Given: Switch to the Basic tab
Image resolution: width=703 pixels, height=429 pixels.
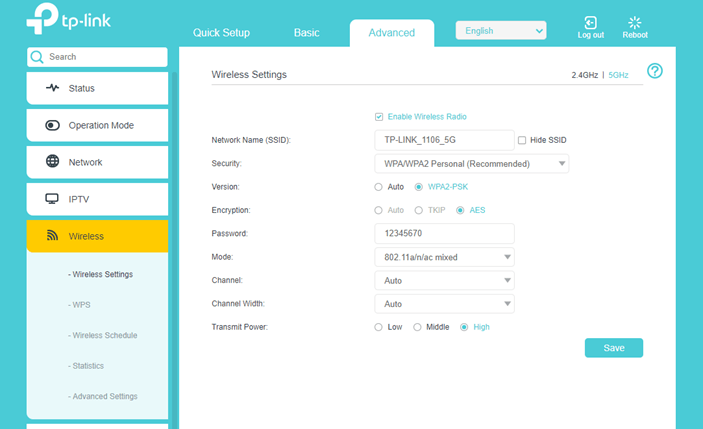Looking at the screenshot, I should (x=307, y=33).
